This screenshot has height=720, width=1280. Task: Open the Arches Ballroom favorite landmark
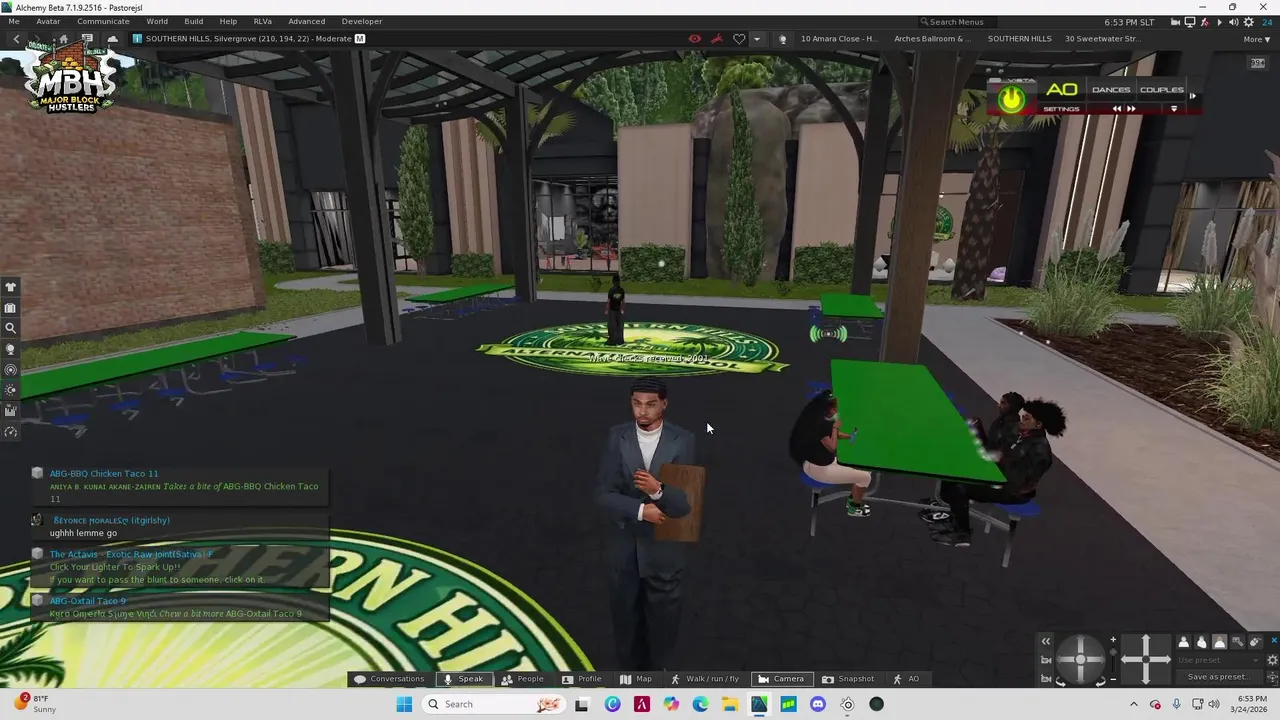[x=932, y=39]
